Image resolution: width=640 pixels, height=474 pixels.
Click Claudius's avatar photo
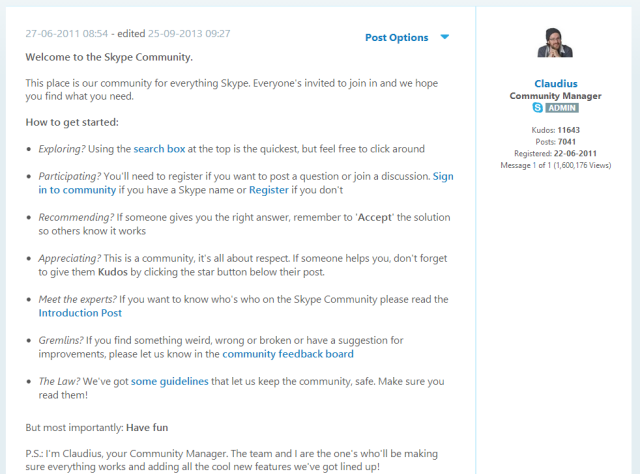point(555,43)
